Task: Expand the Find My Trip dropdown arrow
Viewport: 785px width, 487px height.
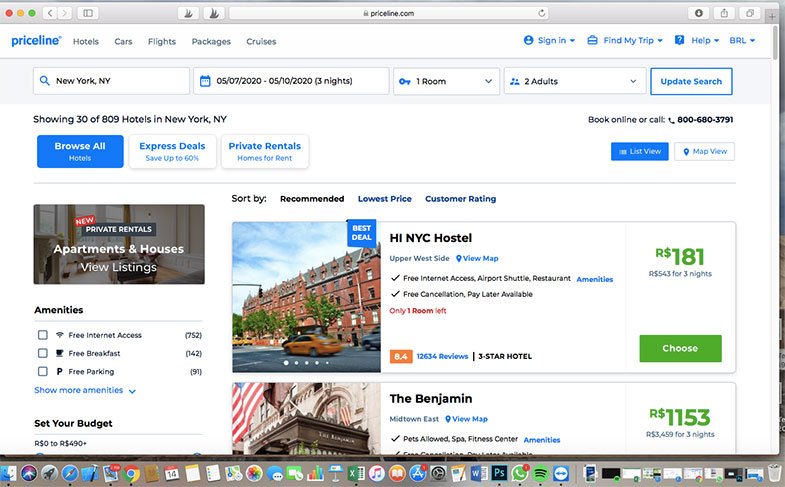Action: pos(660,41)
